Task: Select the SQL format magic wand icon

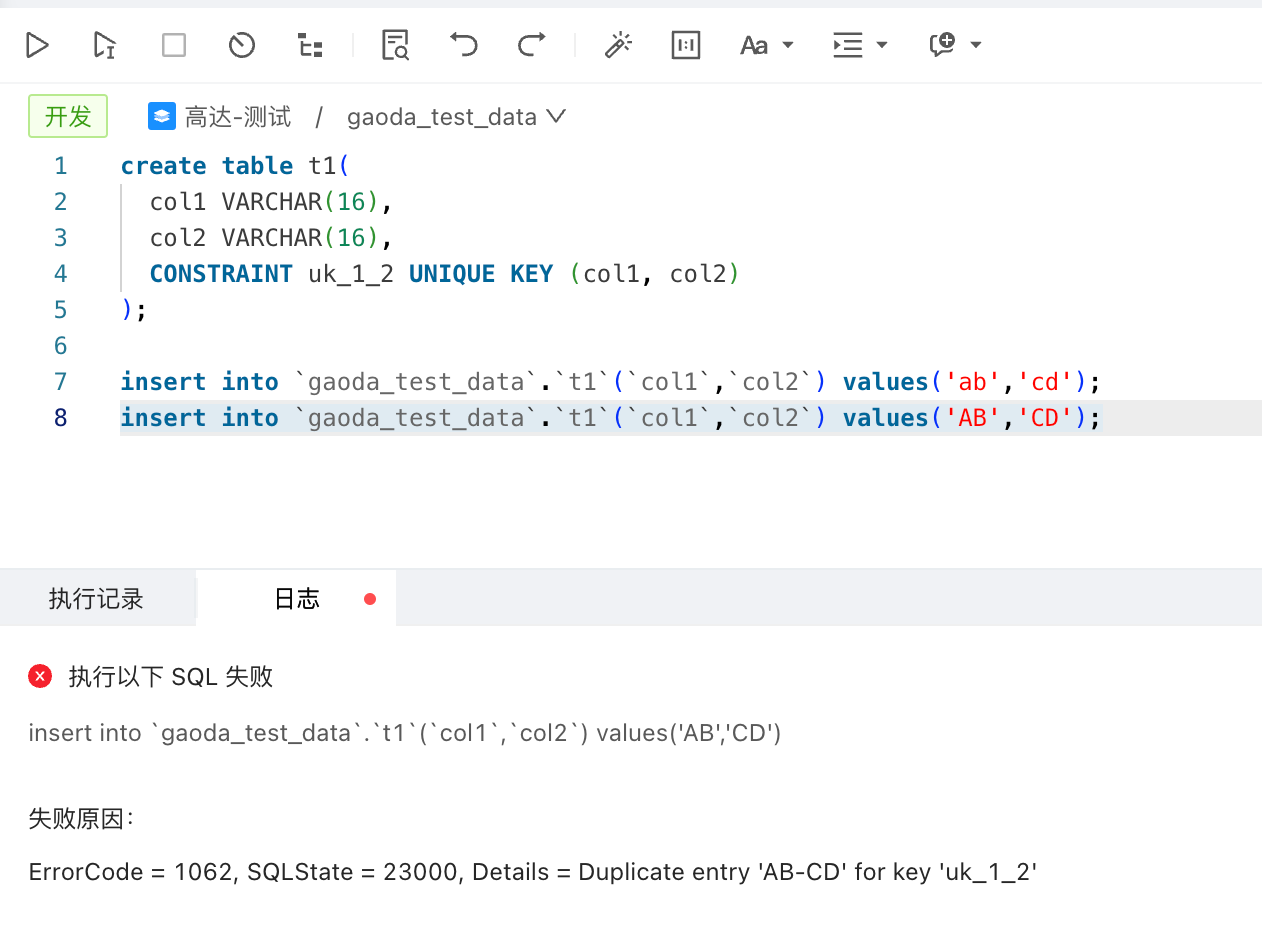Action: (x=619, y=45)
